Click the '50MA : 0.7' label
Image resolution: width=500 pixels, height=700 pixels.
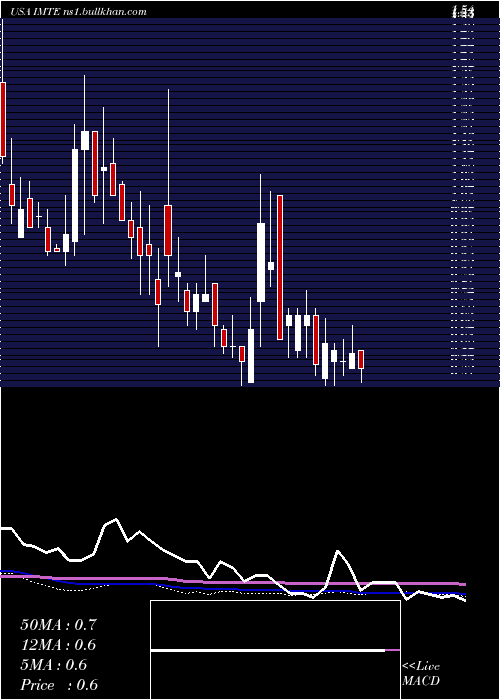click(x=58, y=625)
